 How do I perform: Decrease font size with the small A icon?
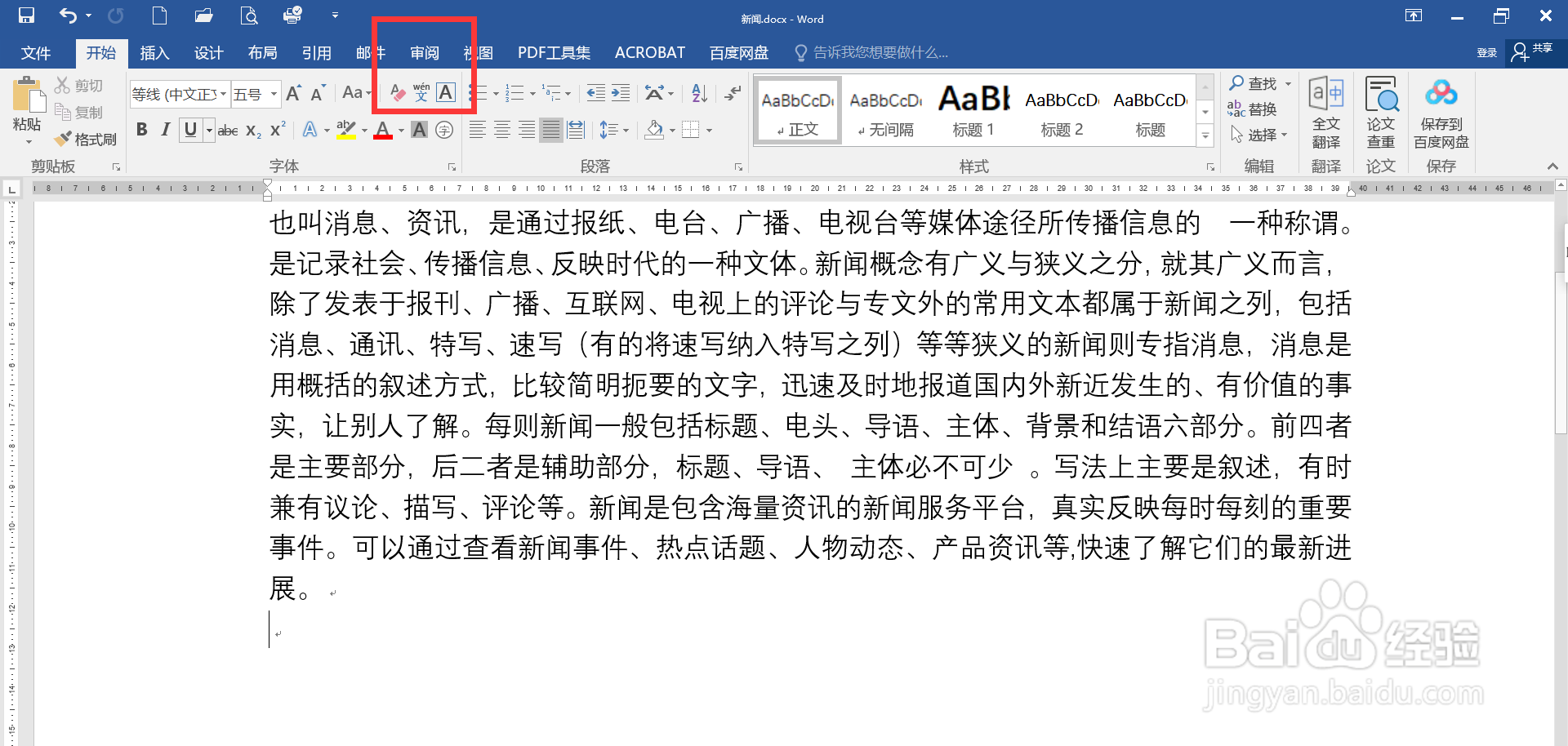pos(318,93)
